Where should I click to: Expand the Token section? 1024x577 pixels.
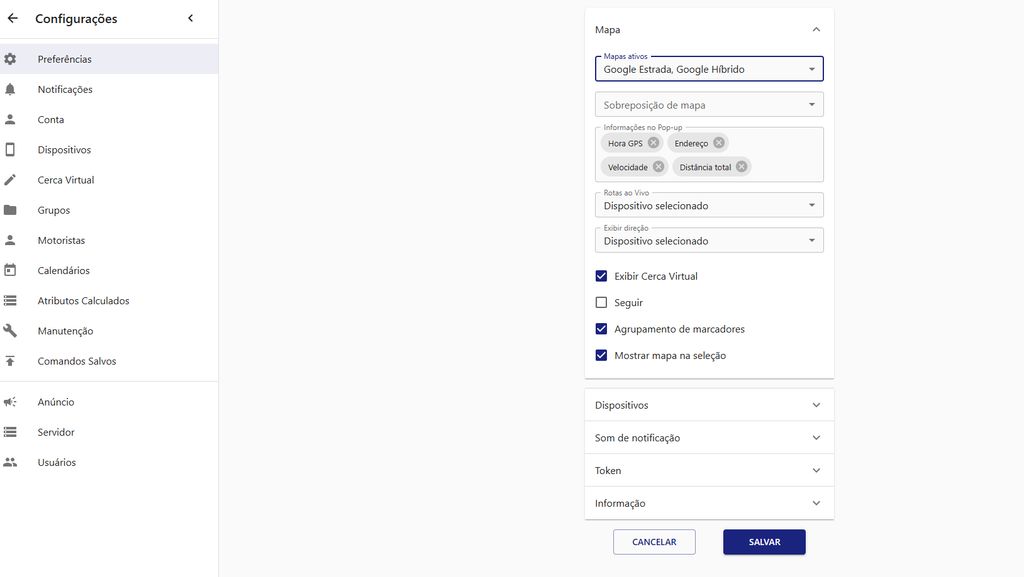tap(709, 470)
